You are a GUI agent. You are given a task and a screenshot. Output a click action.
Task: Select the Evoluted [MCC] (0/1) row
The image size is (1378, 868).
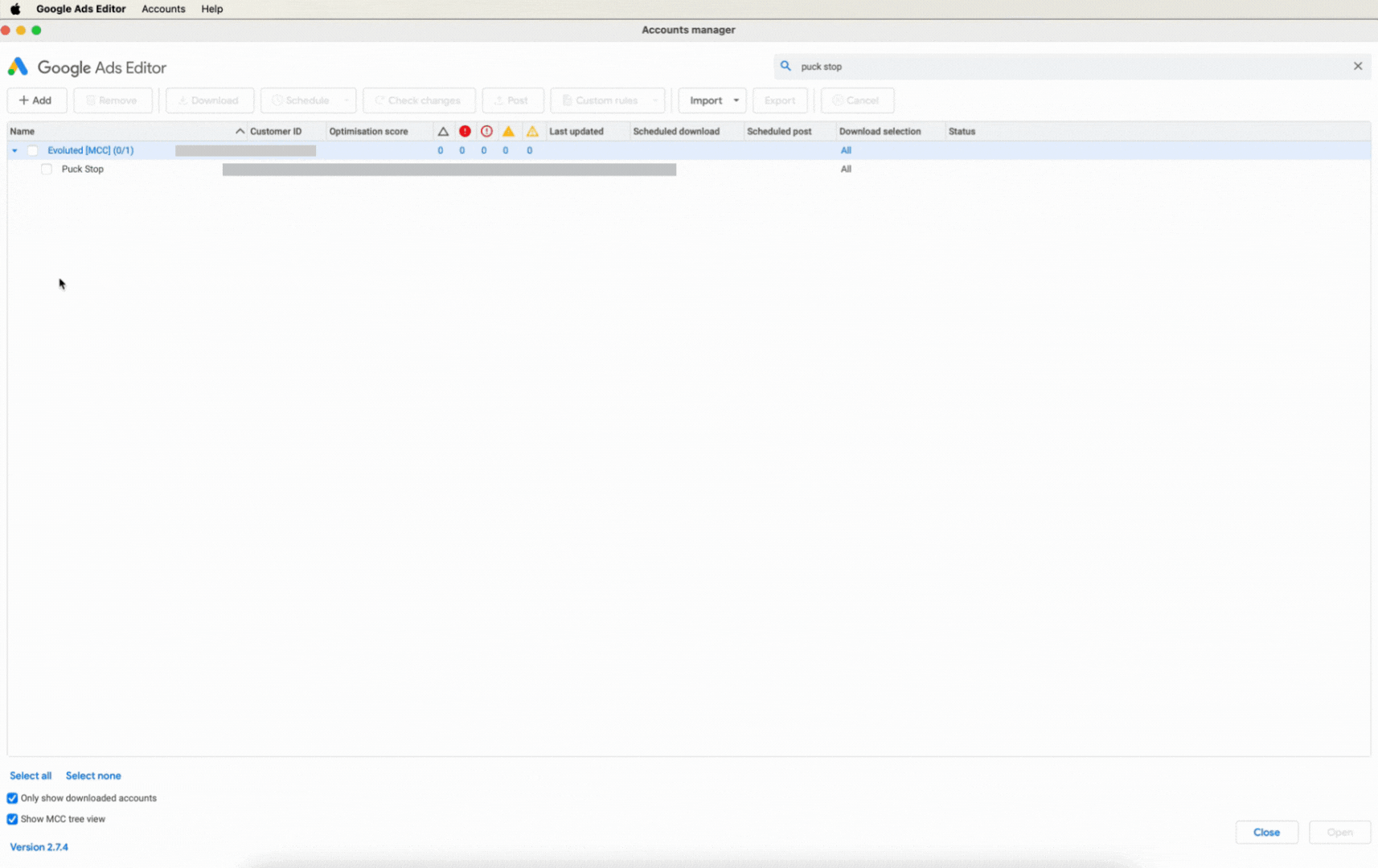click(689, 150)
